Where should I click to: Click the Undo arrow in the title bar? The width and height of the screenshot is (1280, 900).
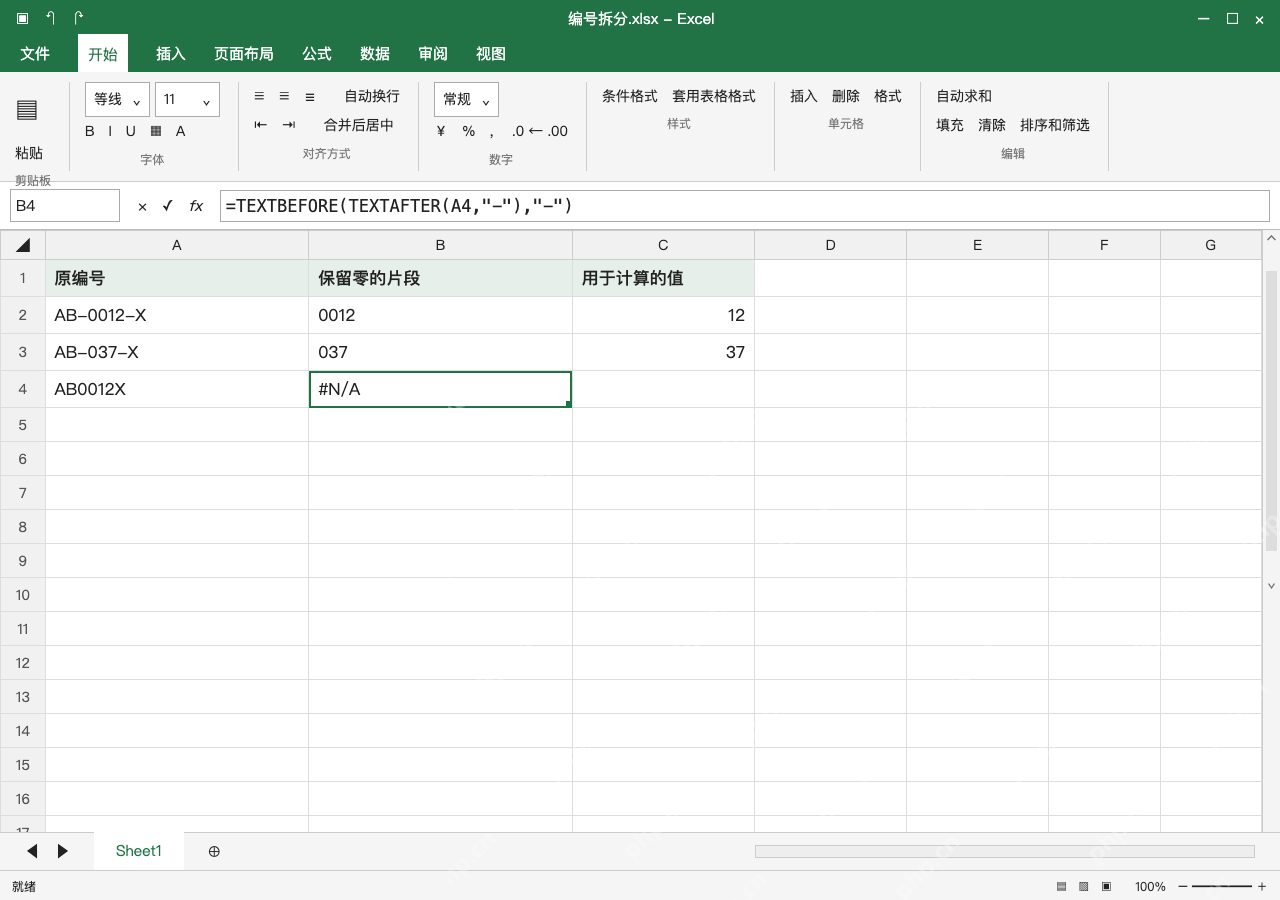(x=50, y=18)
